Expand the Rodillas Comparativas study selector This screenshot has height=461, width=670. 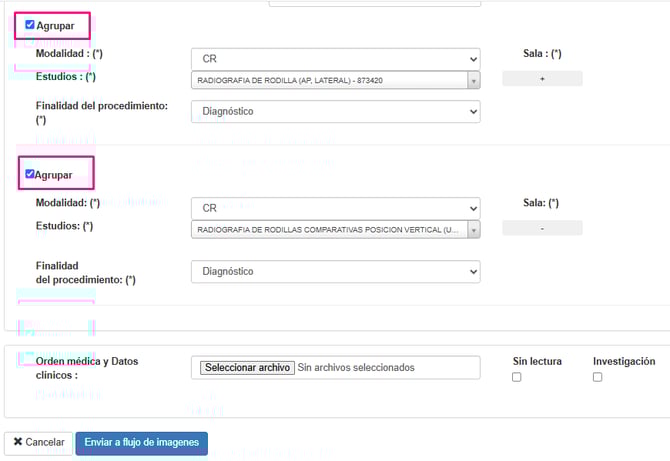335,229
